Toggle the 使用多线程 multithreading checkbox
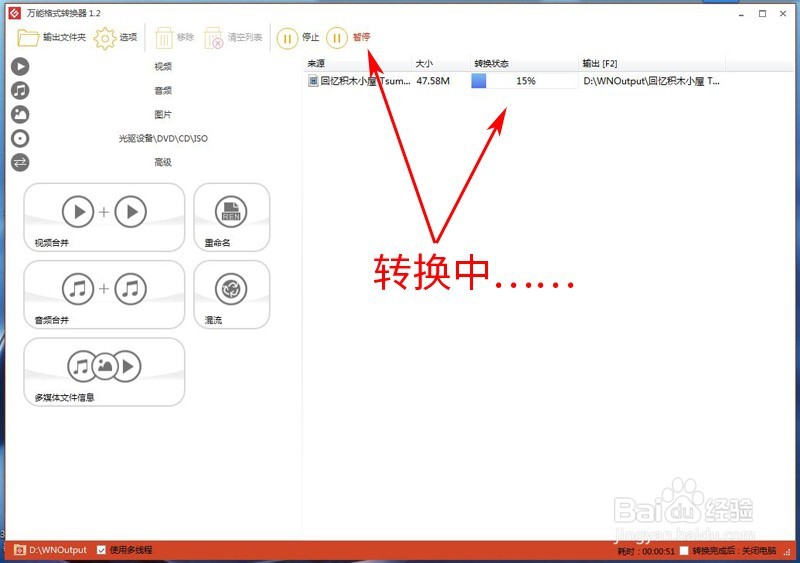 coord(101,550)
